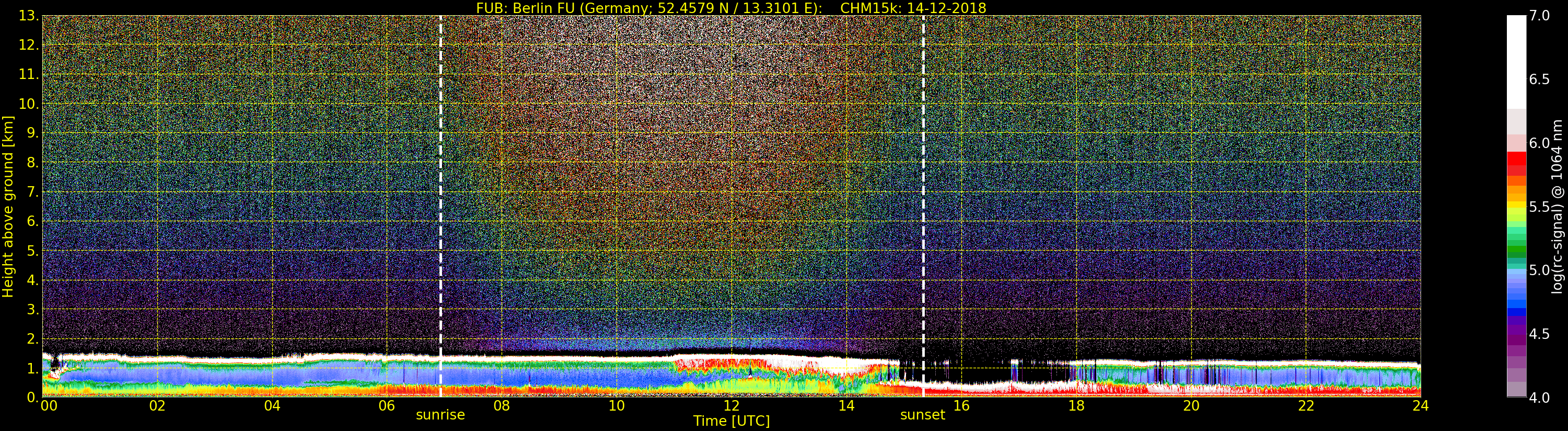Click the "Time [UTC]" axis label

(731, 421)
